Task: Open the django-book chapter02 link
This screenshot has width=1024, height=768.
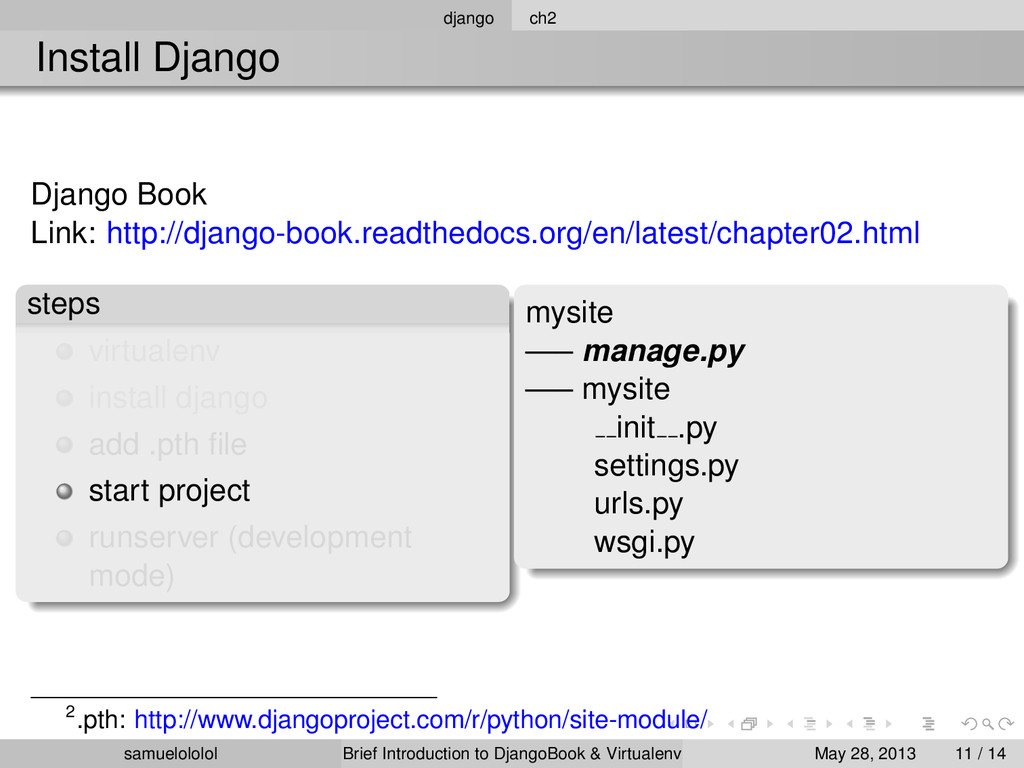Action: tap(513, 233)
